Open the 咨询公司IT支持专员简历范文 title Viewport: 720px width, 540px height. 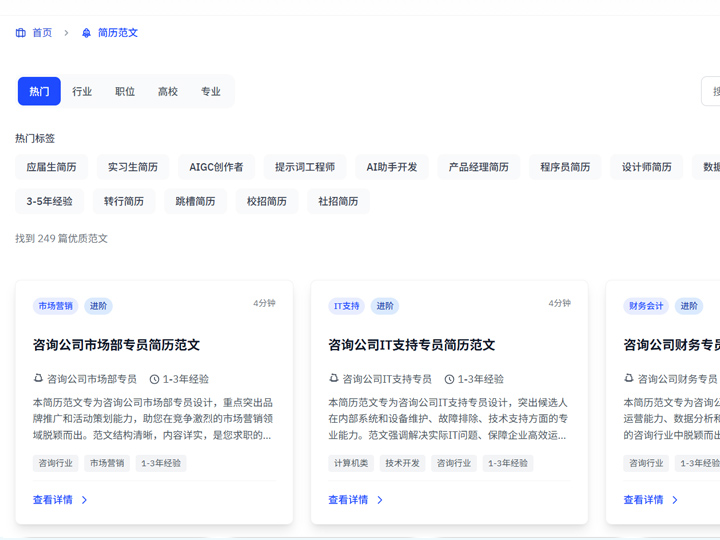[x=412, y=345]
